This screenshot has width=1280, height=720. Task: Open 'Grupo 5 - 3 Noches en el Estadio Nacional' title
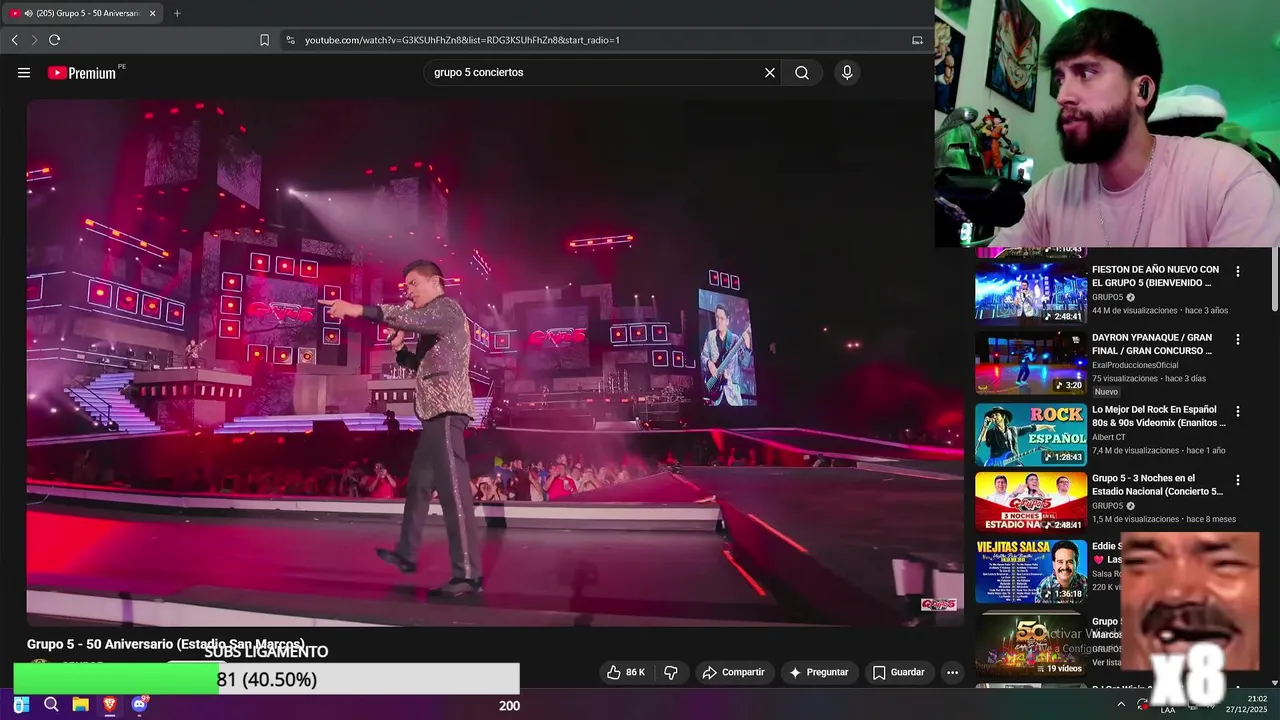[1158, 485]
